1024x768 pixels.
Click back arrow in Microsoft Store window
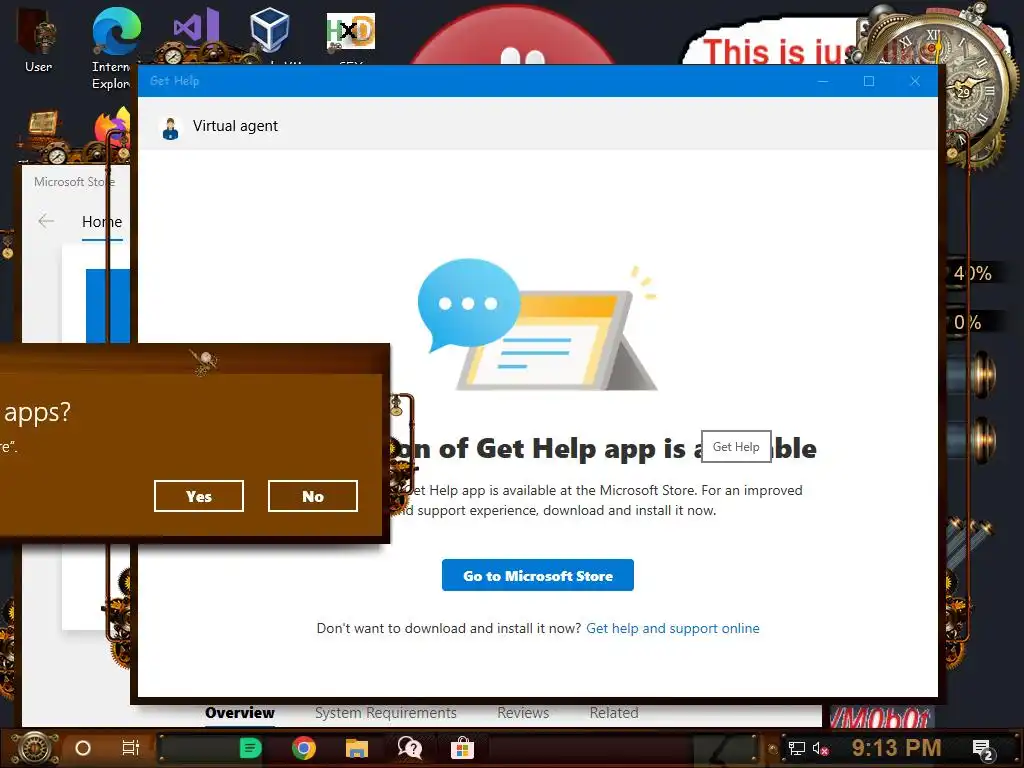46,221
